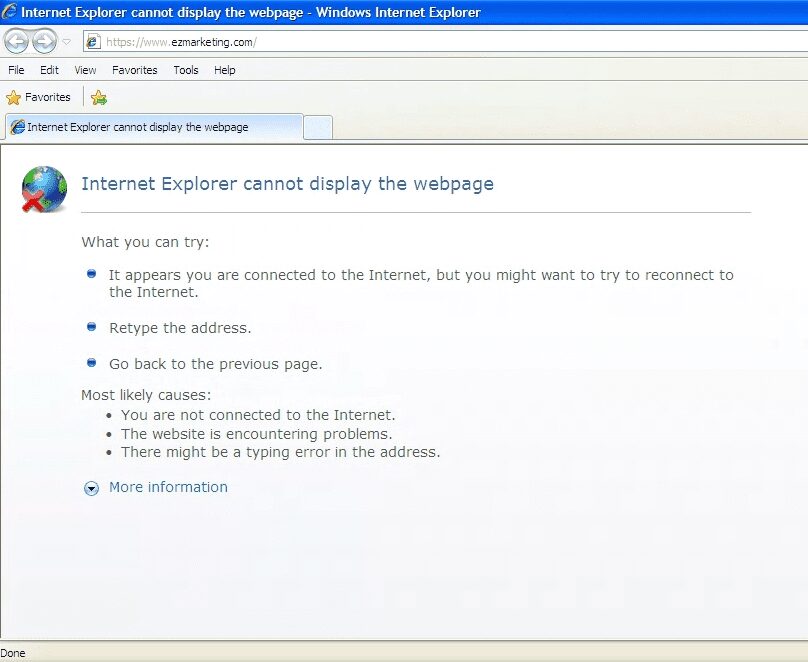Click inside the address bar field

250,42
